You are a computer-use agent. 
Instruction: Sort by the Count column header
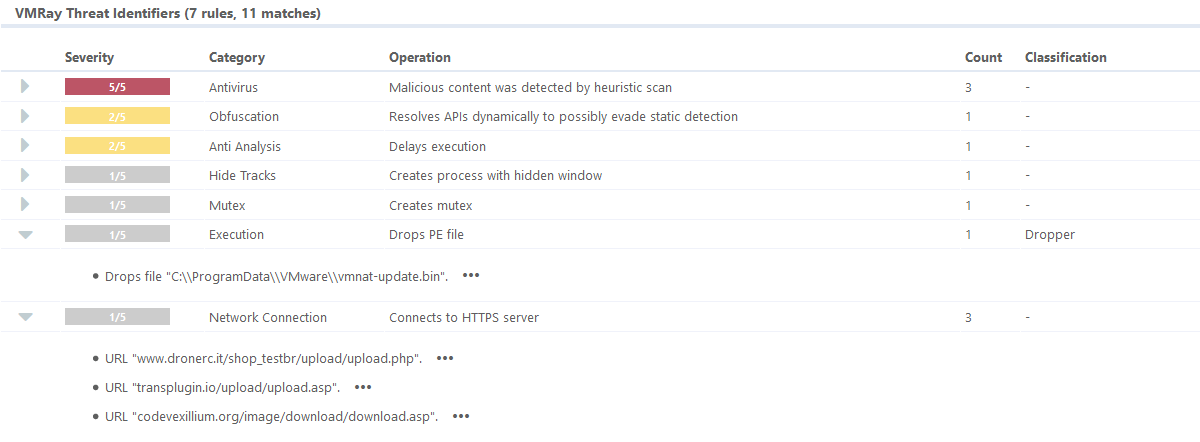(983, 57)
